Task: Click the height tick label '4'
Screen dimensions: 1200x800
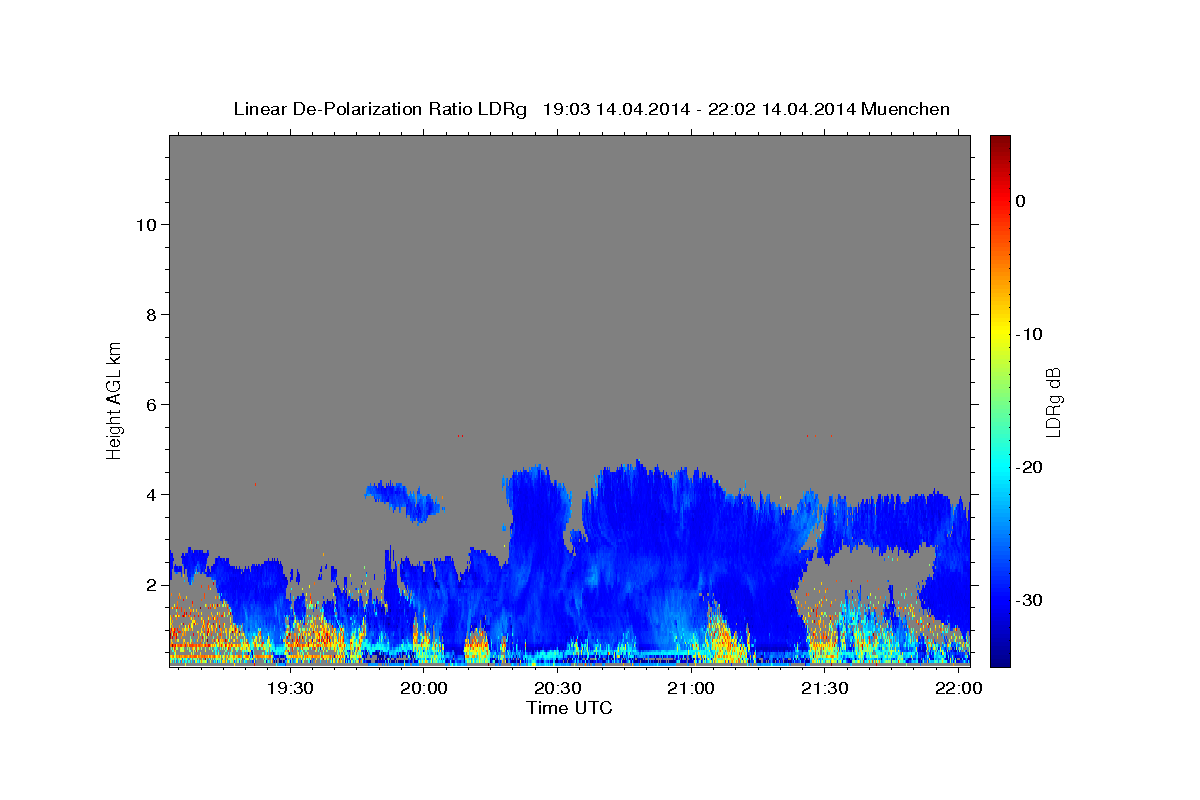Action: (151, 495)
